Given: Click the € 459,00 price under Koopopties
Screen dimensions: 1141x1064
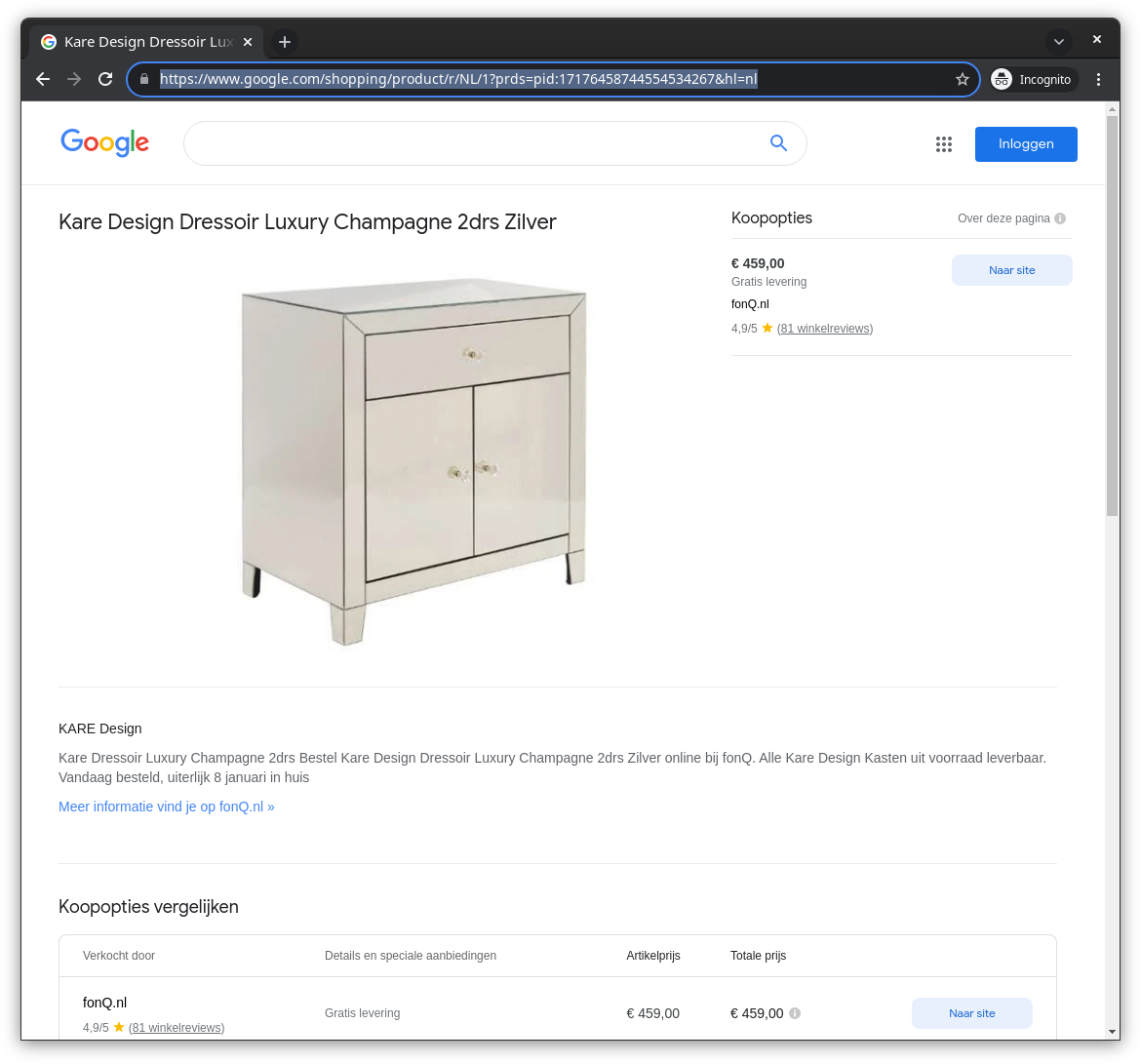Looking at the screenshot, I should pos(758,263).
